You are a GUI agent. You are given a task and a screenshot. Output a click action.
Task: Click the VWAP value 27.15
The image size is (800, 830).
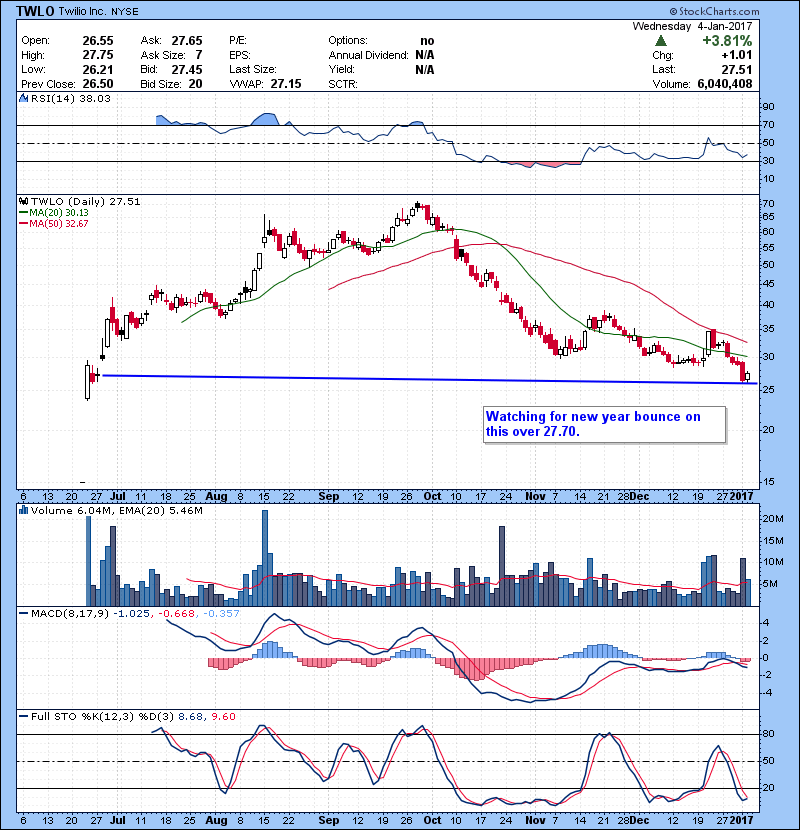click(286, 84)
